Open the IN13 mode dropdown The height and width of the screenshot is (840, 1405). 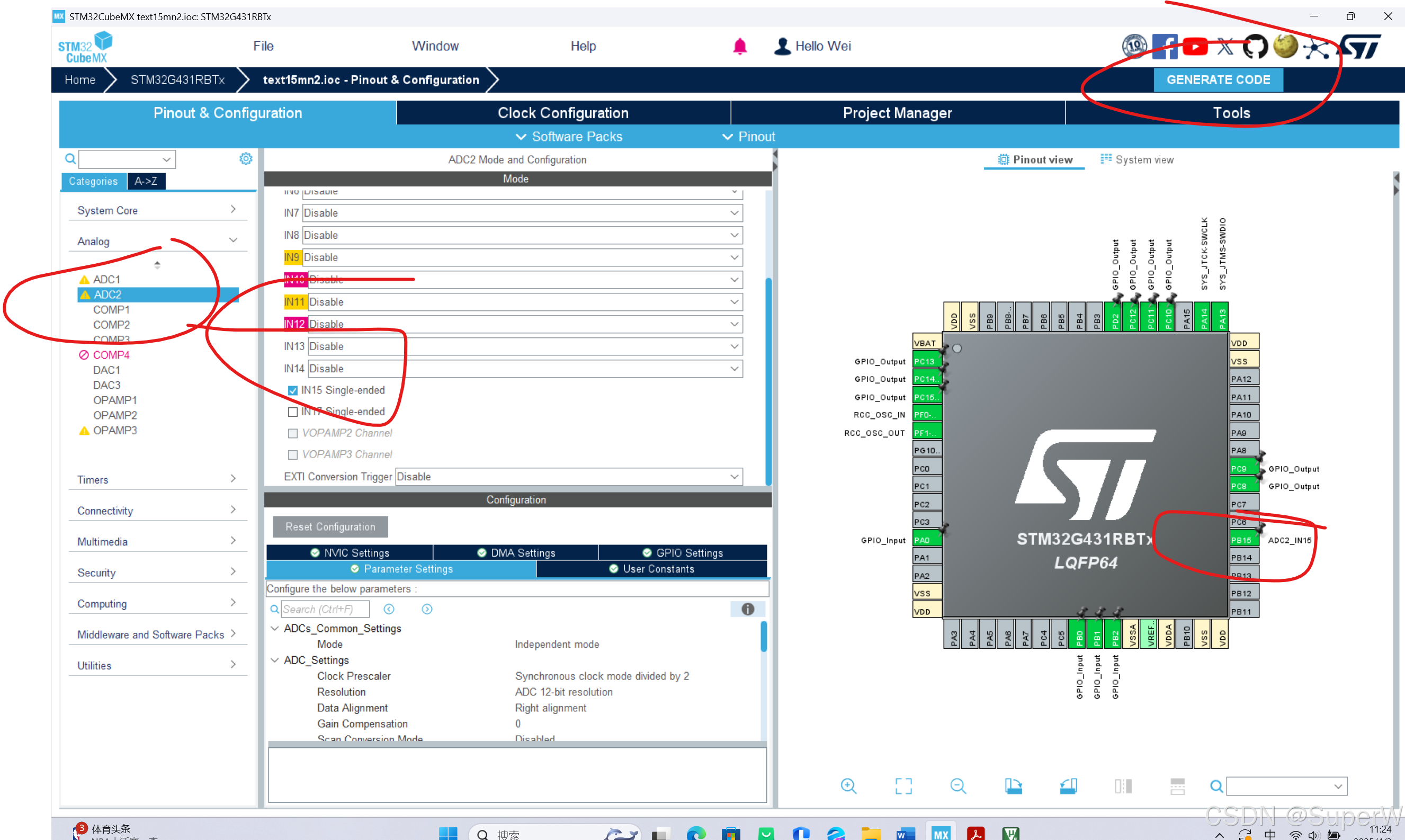734,346
